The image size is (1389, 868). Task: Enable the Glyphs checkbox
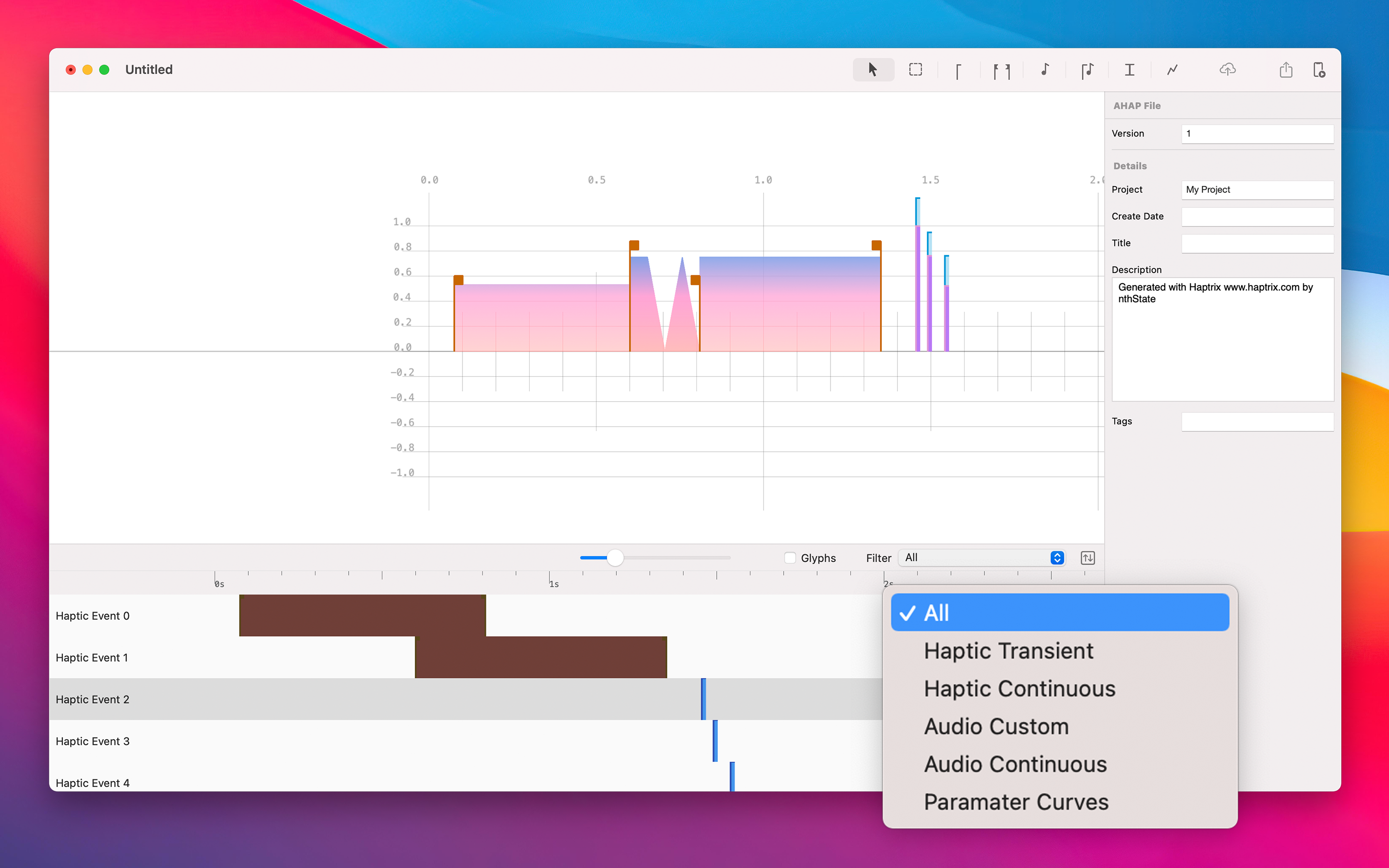(790, 557)
